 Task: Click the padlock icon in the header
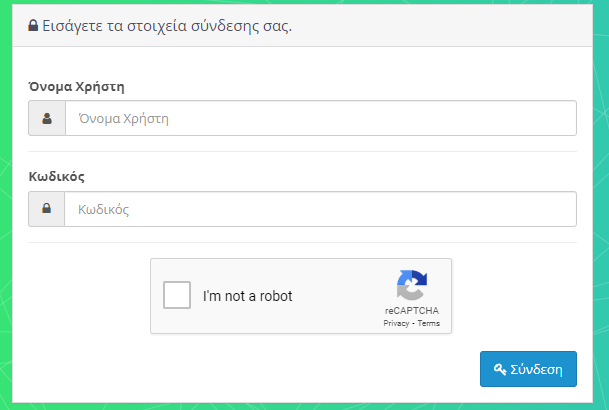coord(33,26)
